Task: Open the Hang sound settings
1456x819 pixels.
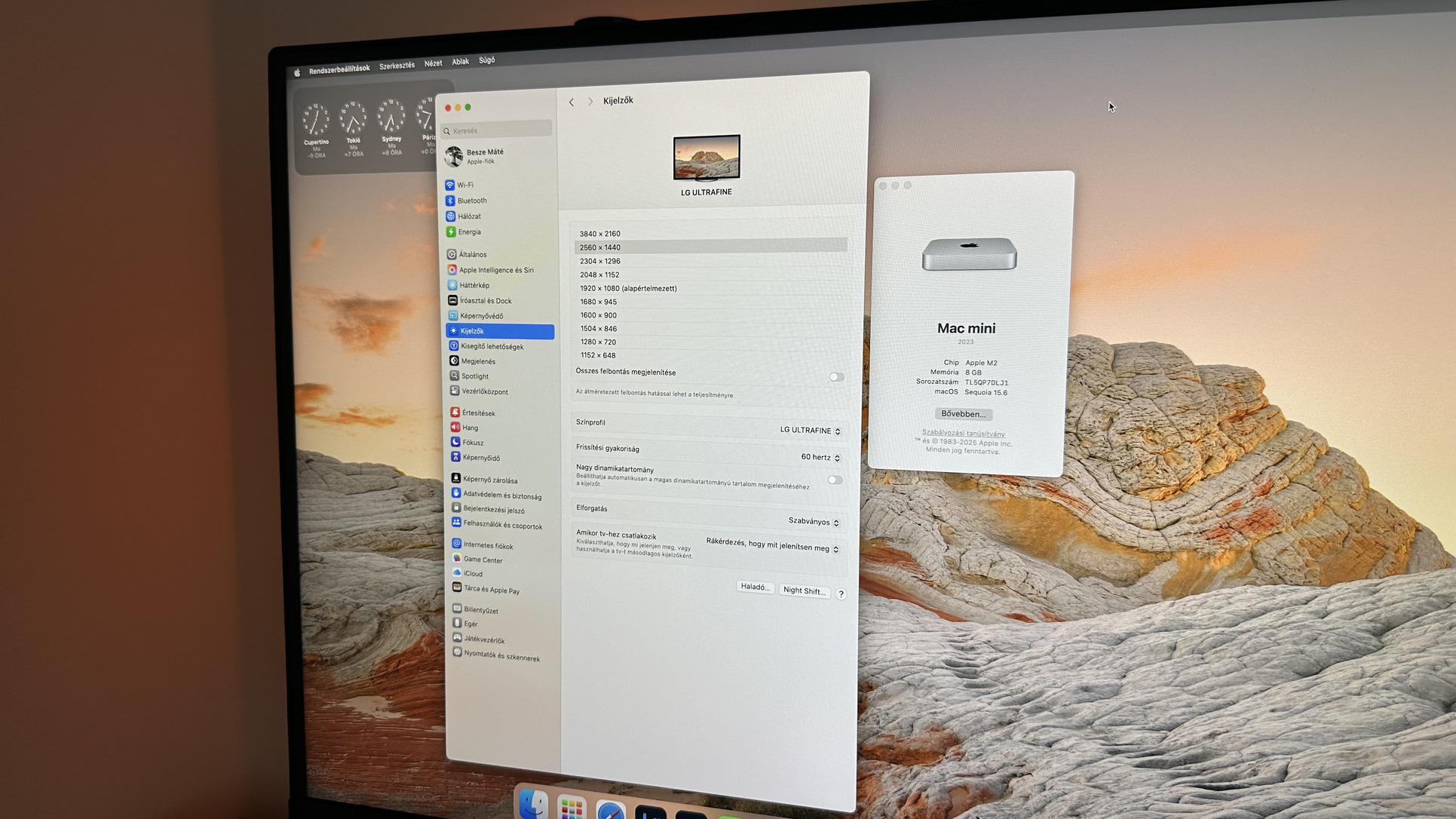Action: pos(470,428)
